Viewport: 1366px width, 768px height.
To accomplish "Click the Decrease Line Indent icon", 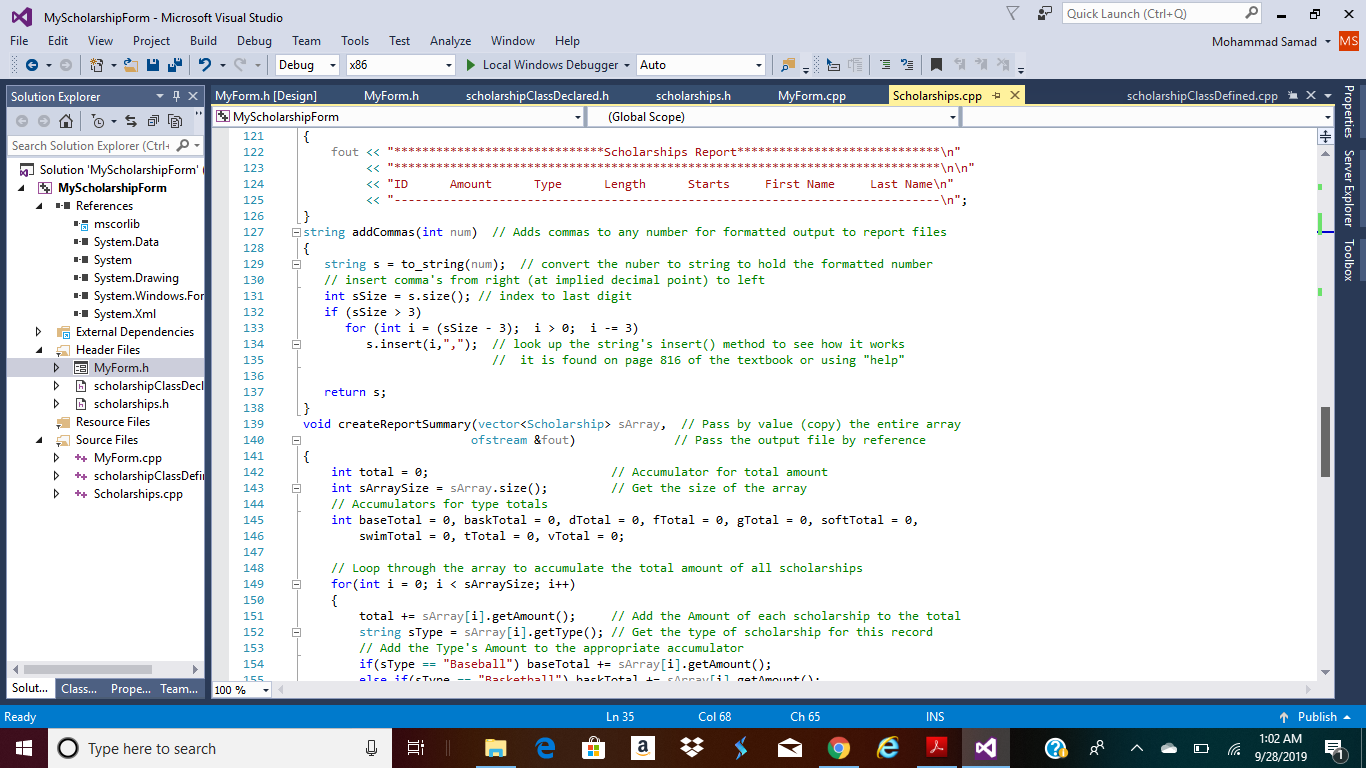I will [x=885, y=65].
